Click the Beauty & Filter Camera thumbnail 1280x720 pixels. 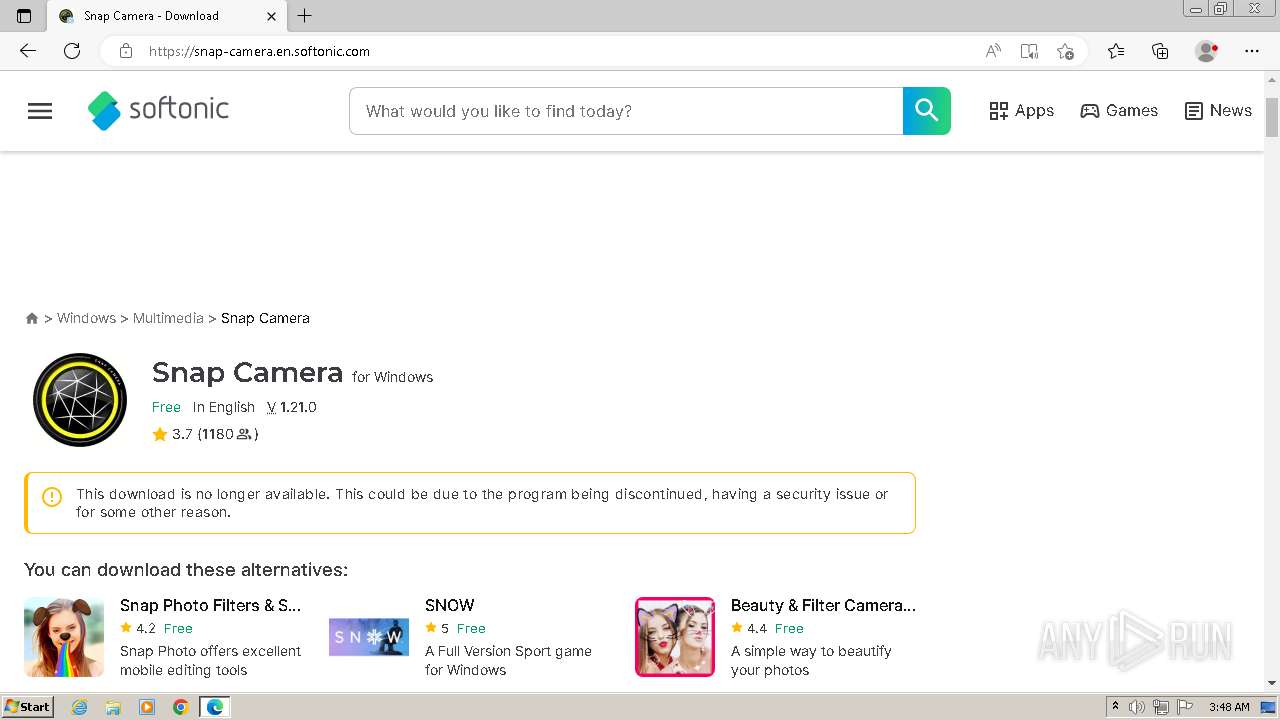[x=675, y=637]
